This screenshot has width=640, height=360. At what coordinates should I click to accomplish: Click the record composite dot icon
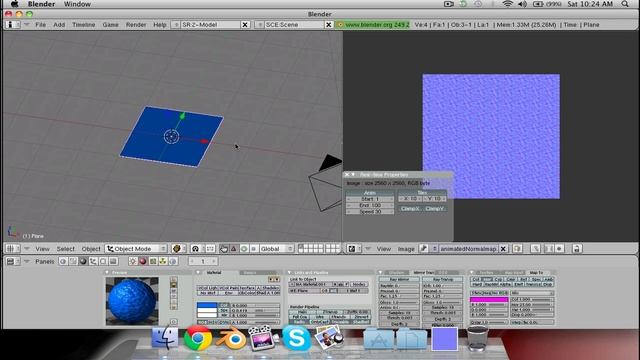[560, 249]
